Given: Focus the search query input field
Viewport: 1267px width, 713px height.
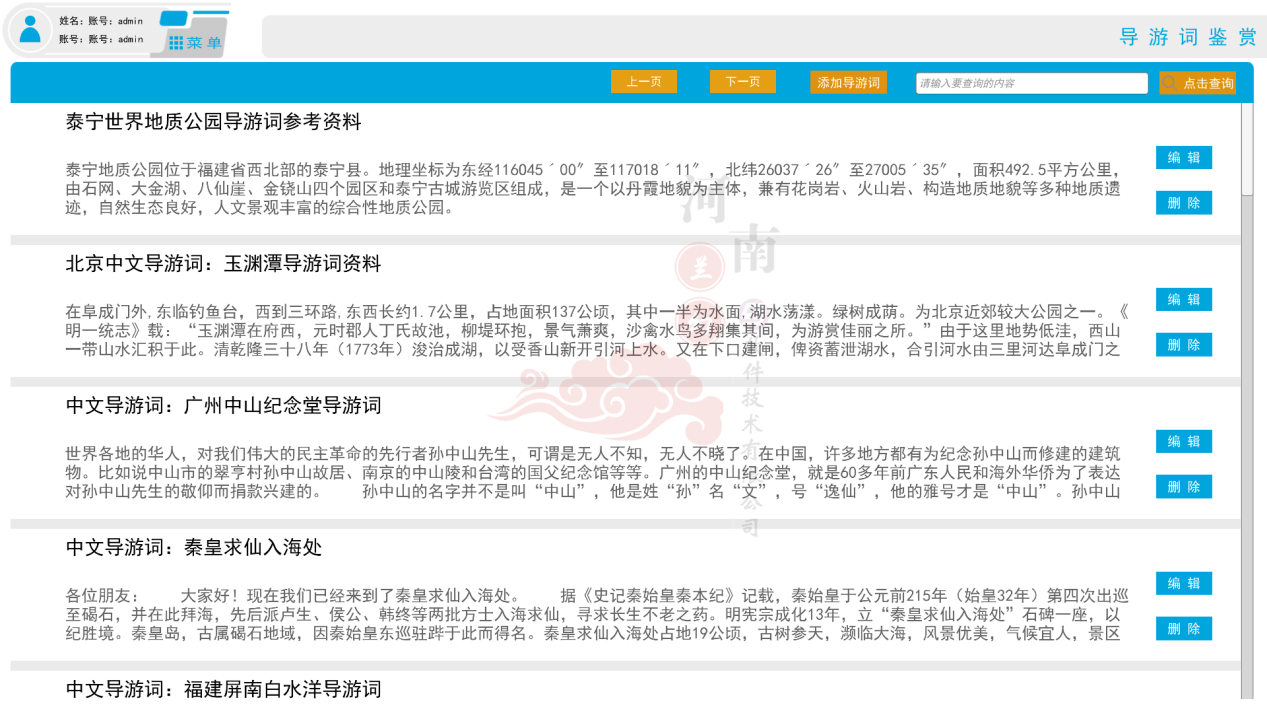Looking at the screenshot, I should click(1030, 84).
